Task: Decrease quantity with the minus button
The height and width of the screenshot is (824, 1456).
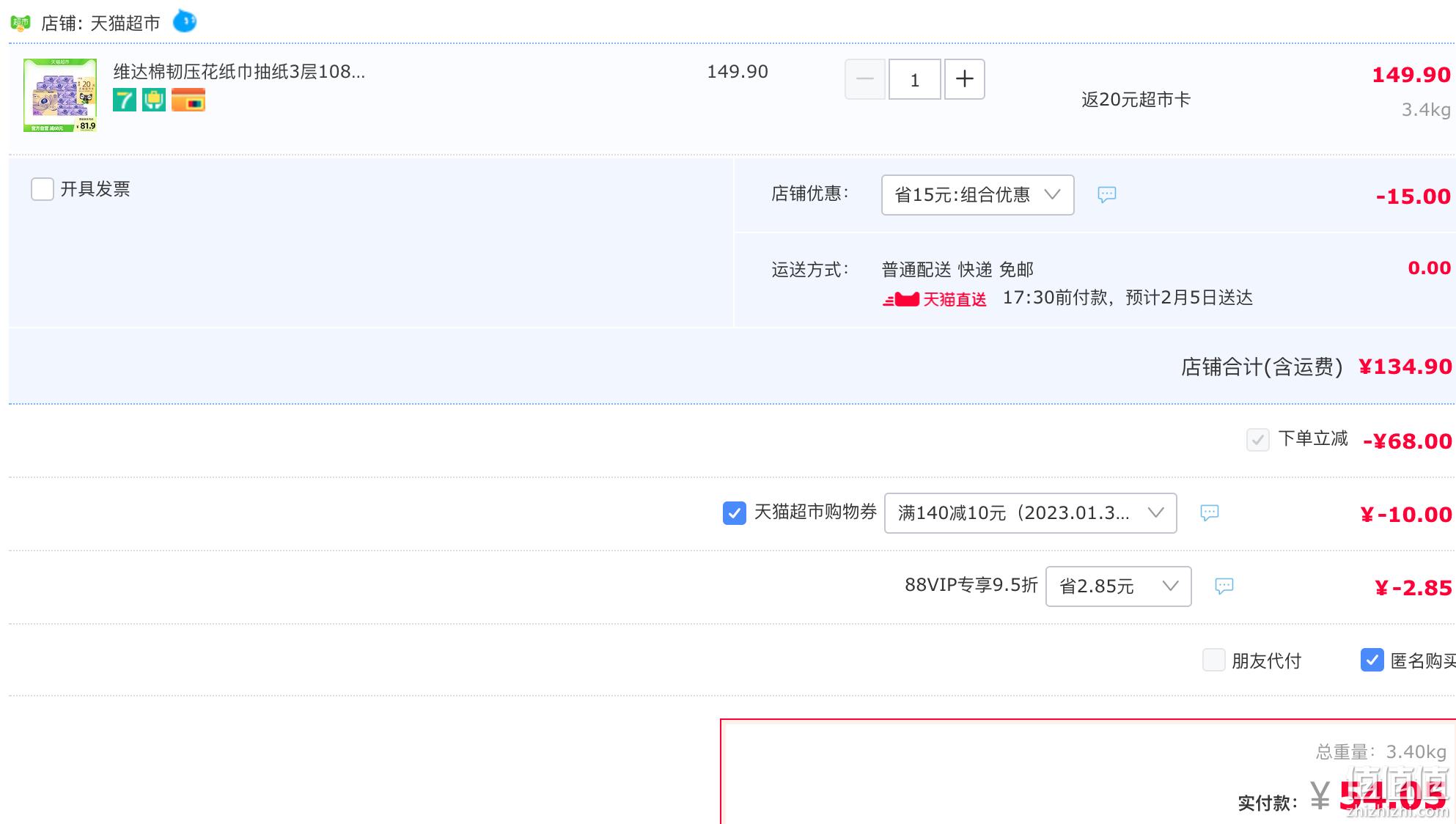Action: coord(865,79)
